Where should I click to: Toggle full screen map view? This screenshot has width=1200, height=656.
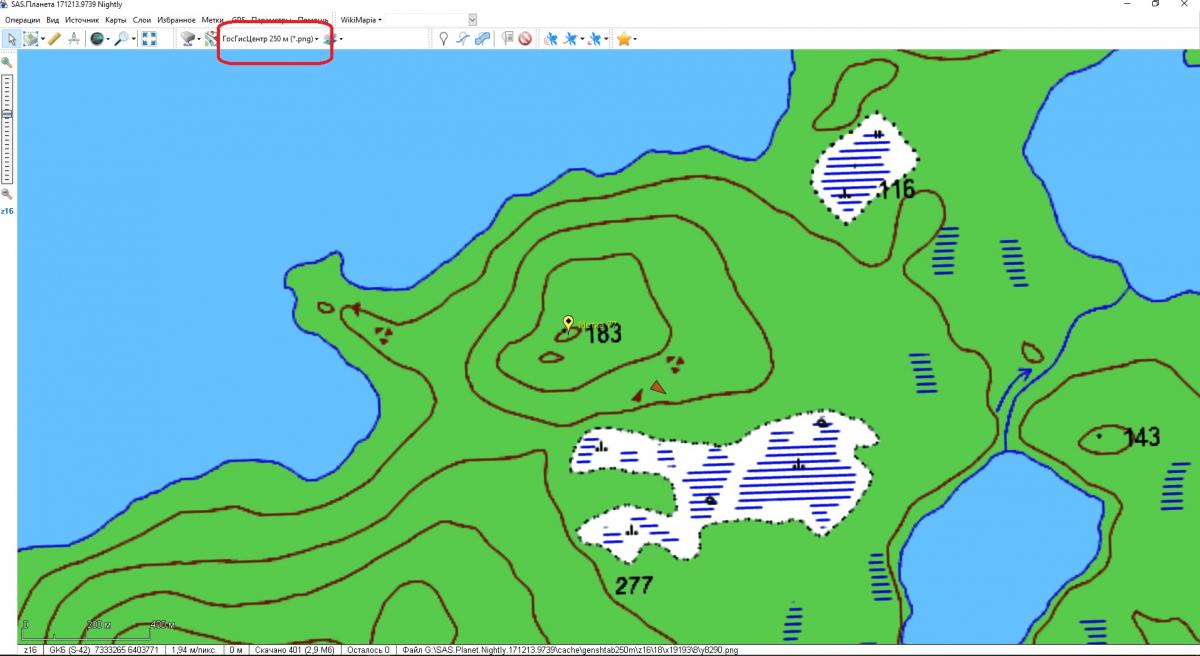point(149,39)
